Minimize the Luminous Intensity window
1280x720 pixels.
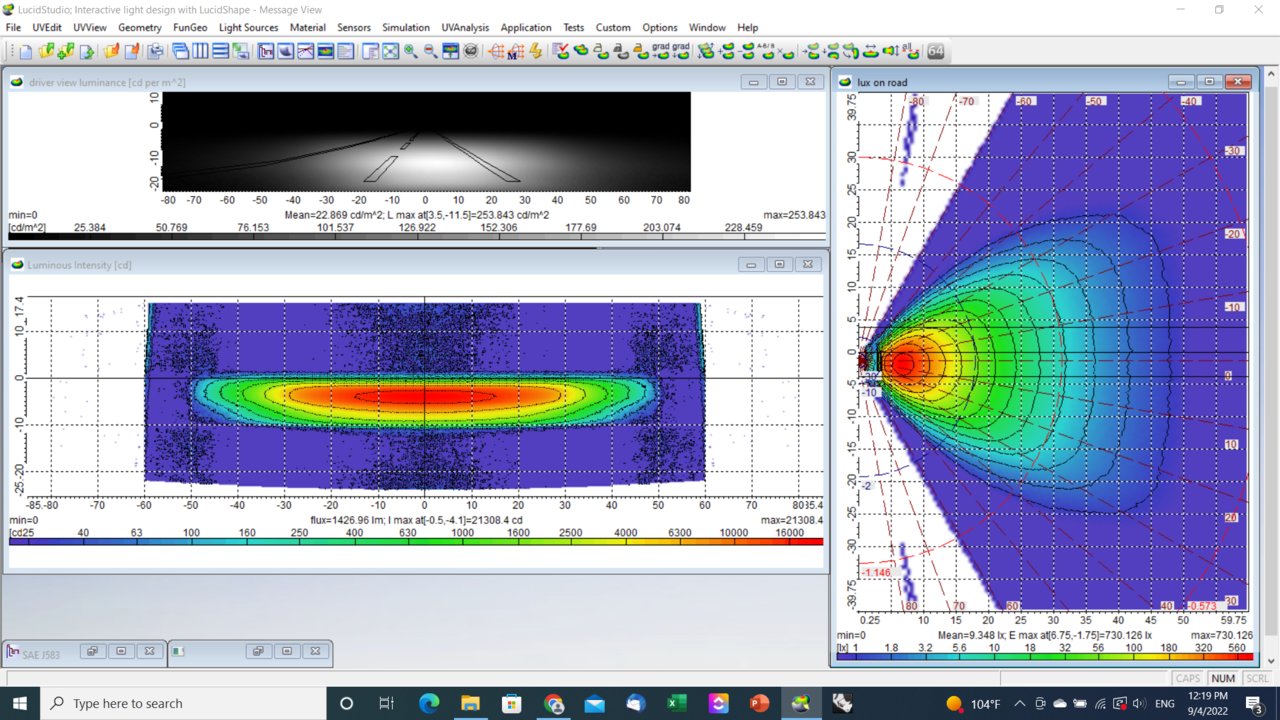[x=751, y=264]
